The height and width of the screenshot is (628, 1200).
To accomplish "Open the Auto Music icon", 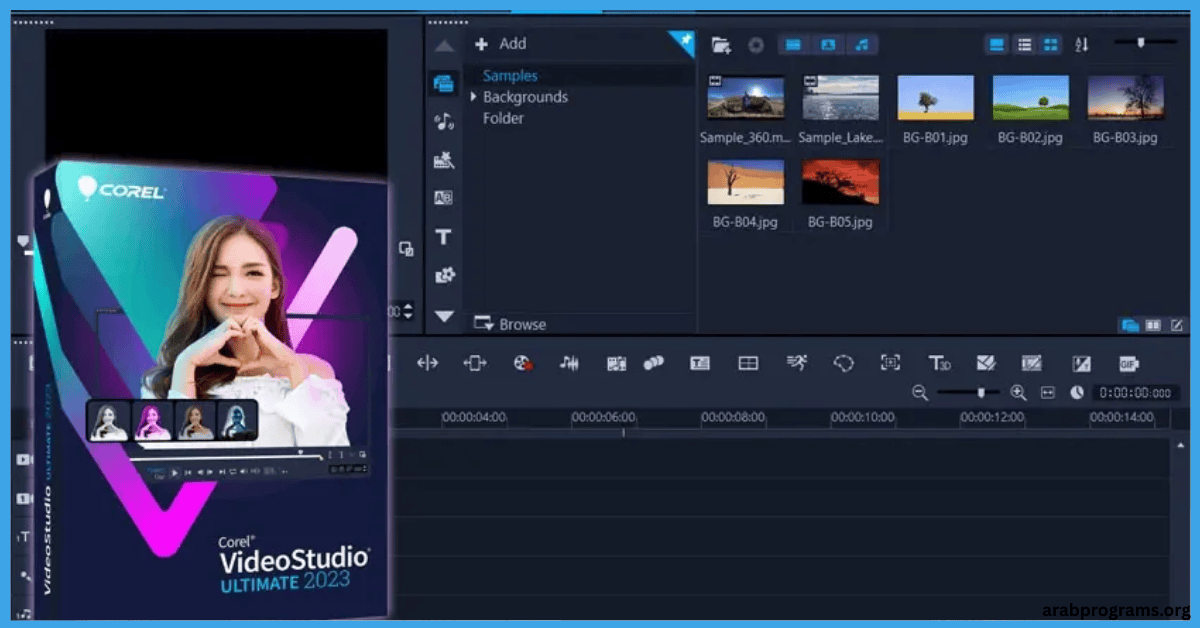I will pos(616,363).
